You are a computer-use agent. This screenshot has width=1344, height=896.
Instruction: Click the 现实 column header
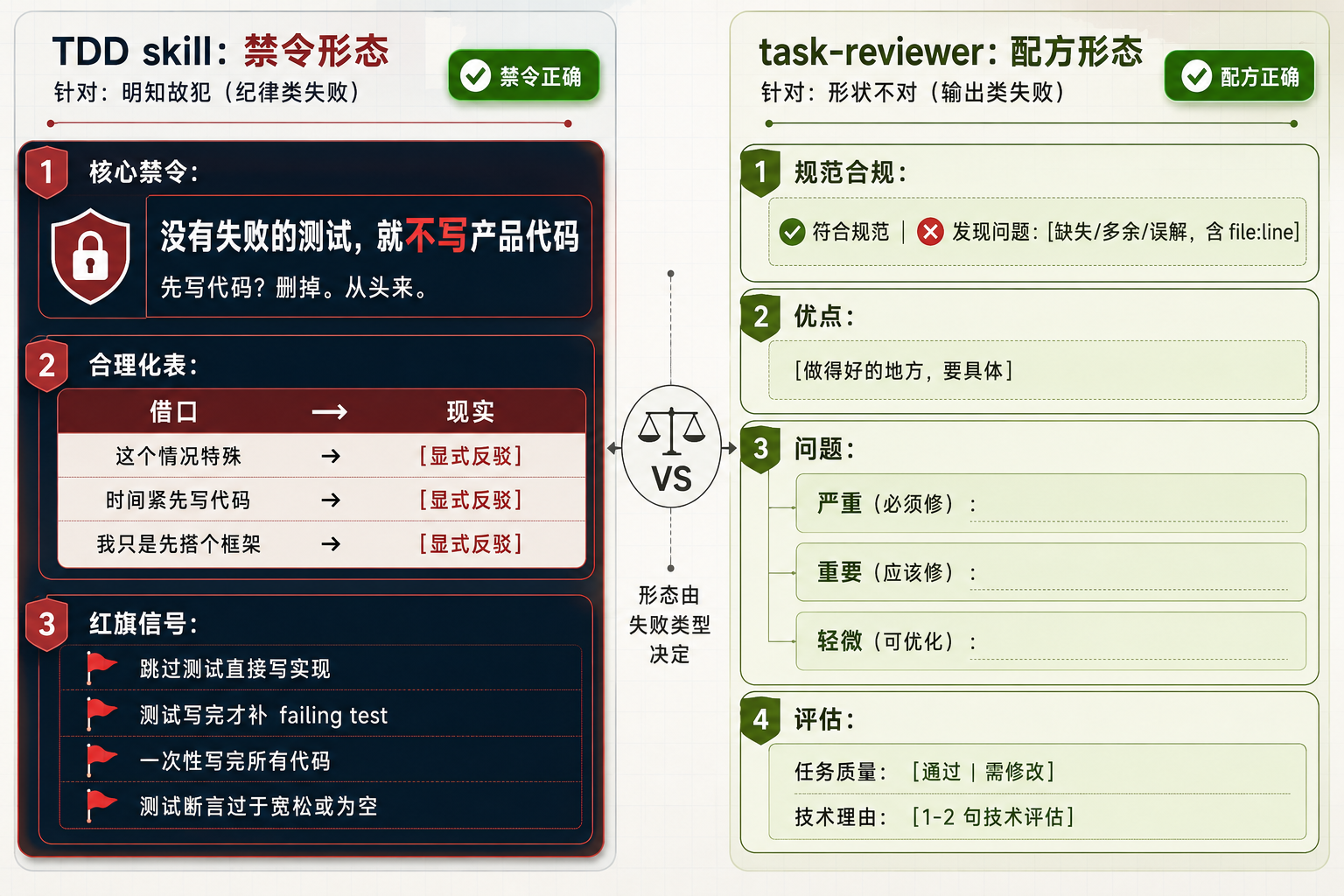[x=471, y=411]
